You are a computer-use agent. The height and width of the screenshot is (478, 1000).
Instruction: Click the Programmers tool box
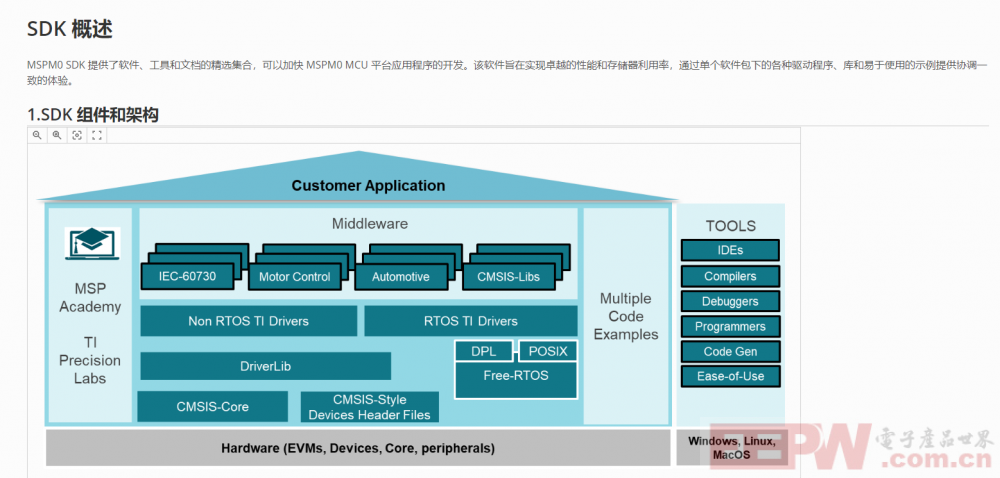click(730, 326)
